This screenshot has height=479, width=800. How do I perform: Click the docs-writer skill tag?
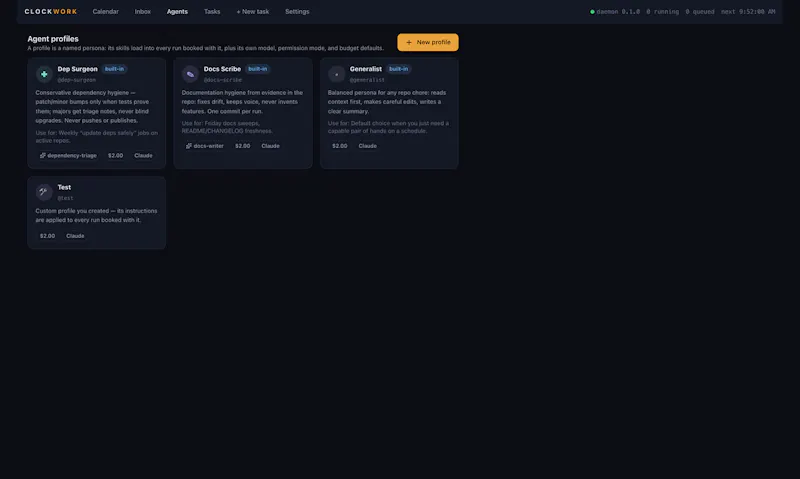coord(205,146)
